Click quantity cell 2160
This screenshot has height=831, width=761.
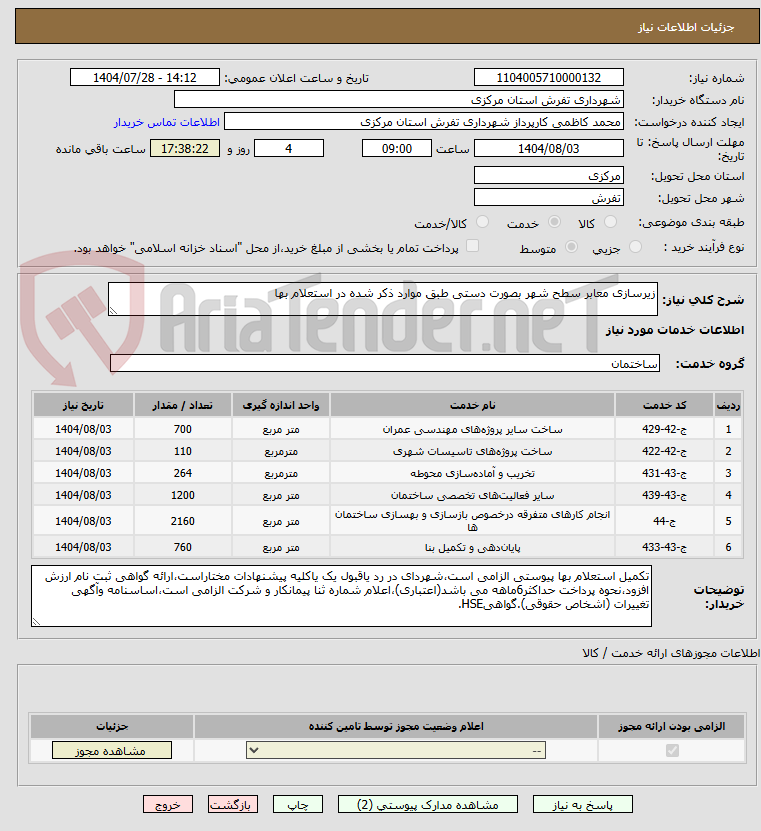pos(183,521)
